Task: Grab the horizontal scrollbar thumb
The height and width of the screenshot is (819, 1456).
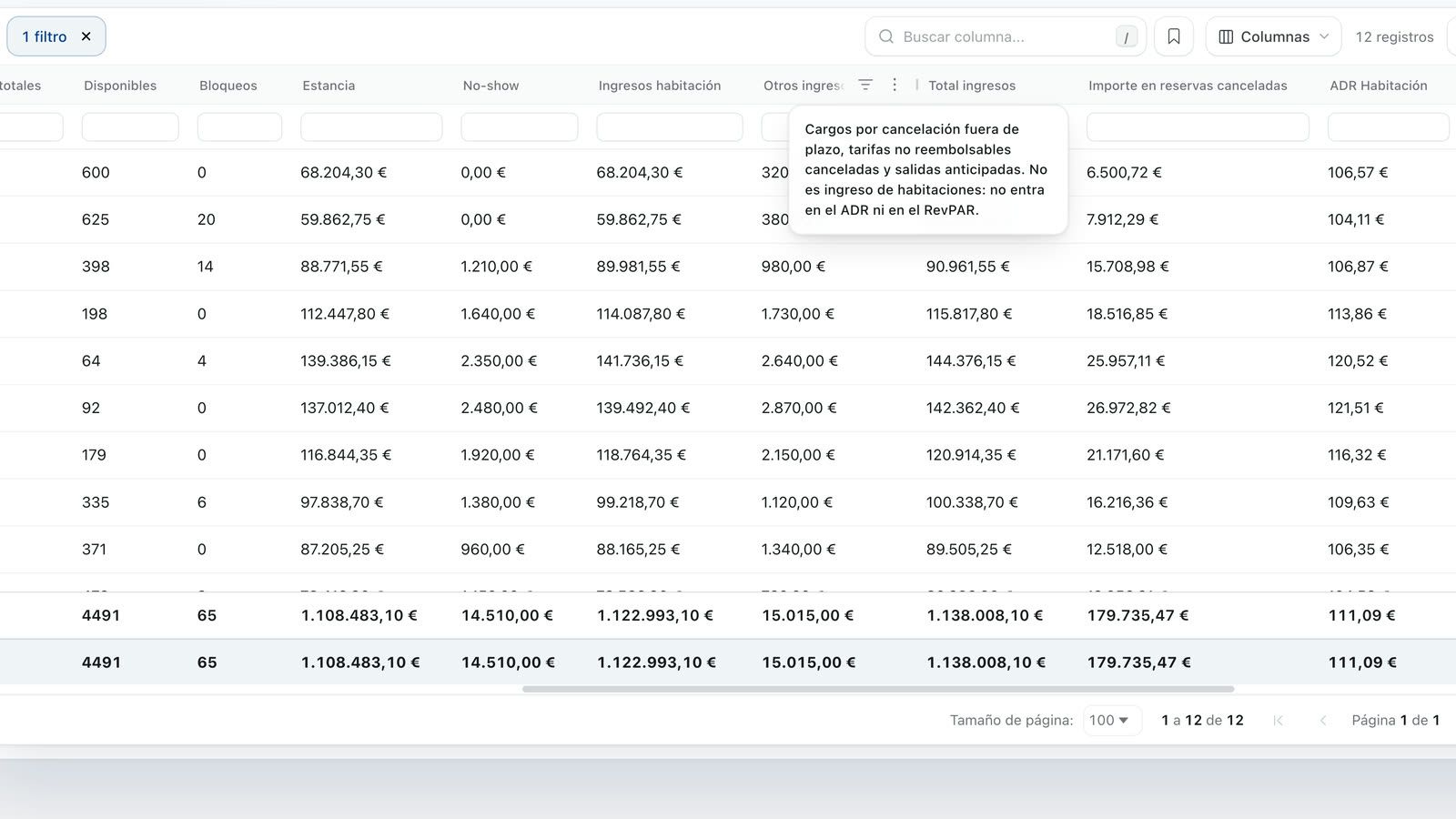Action: pos(878,689)
